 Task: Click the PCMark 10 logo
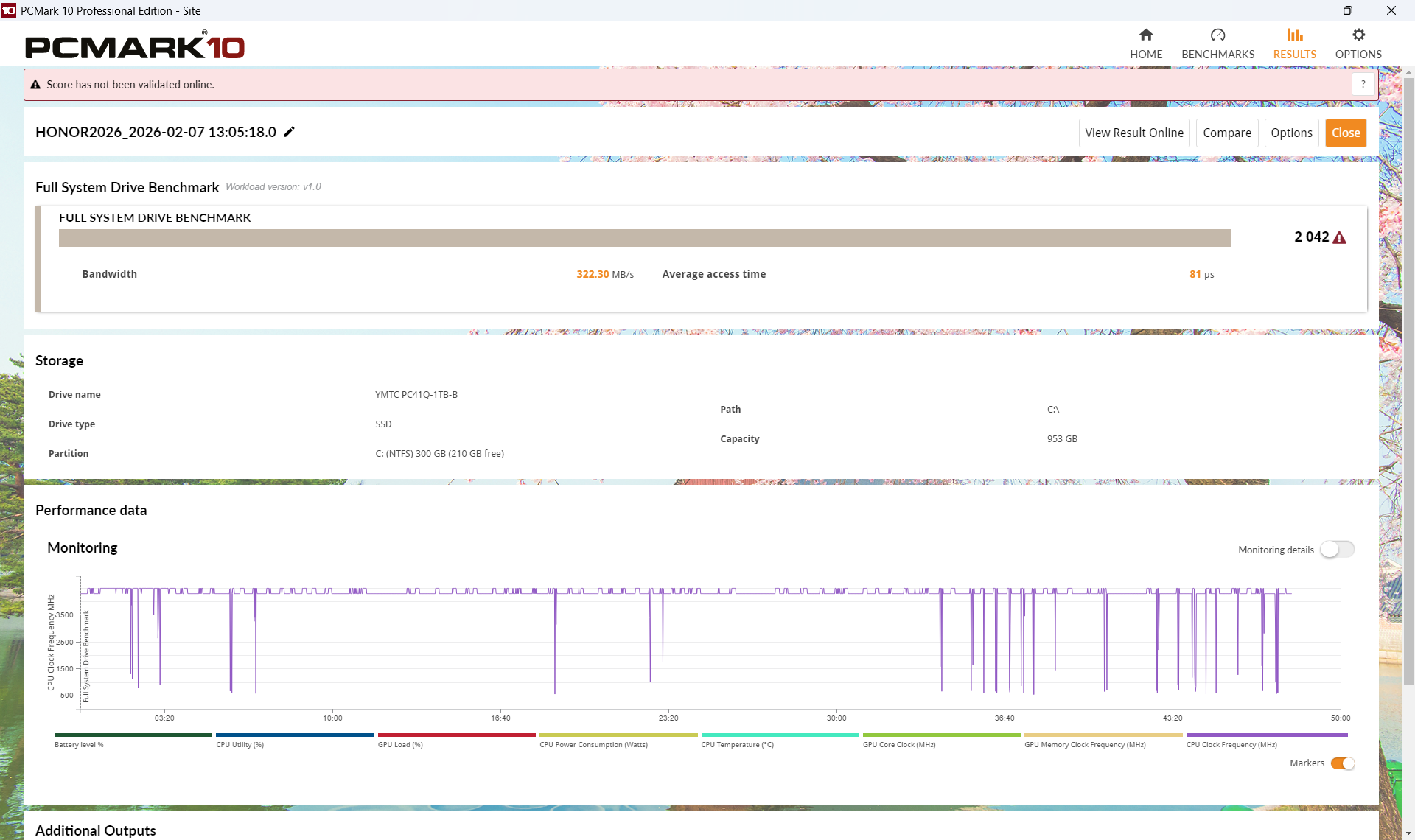pos(135,47)
